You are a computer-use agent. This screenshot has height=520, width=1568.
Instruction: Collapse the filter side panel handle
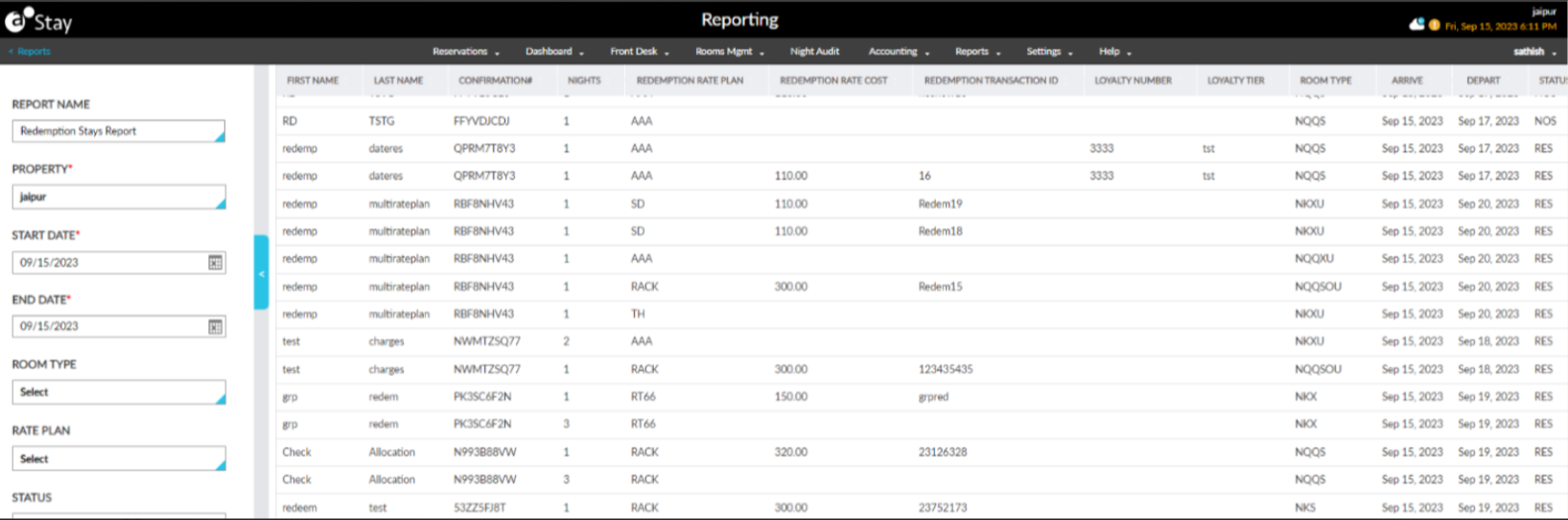point(261,273)
